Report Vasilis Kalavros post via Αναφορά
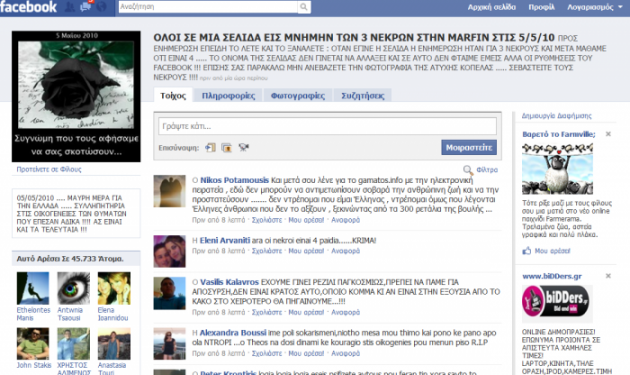 pos(346,312)
